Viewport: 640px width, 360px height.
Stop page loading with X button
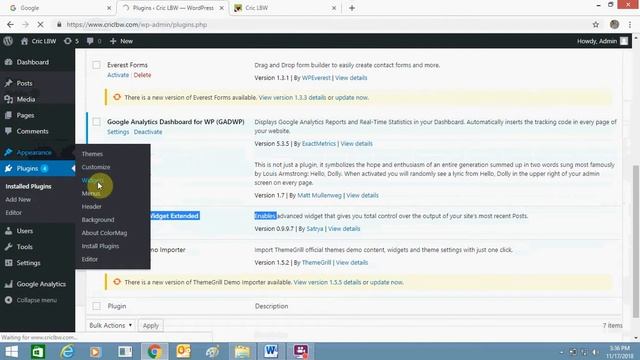coord(40,24)
